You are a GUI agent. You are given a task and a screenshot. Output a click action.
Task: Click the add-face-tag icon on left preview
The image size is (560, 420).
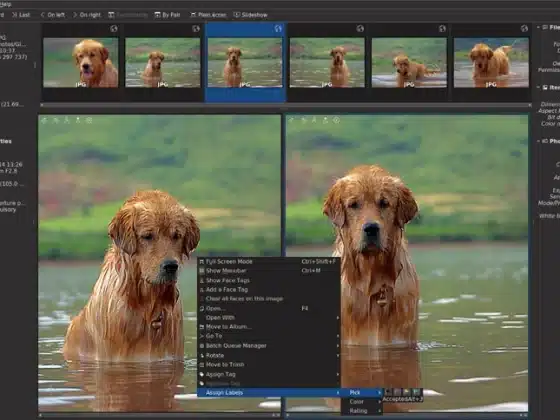point(78,121)
